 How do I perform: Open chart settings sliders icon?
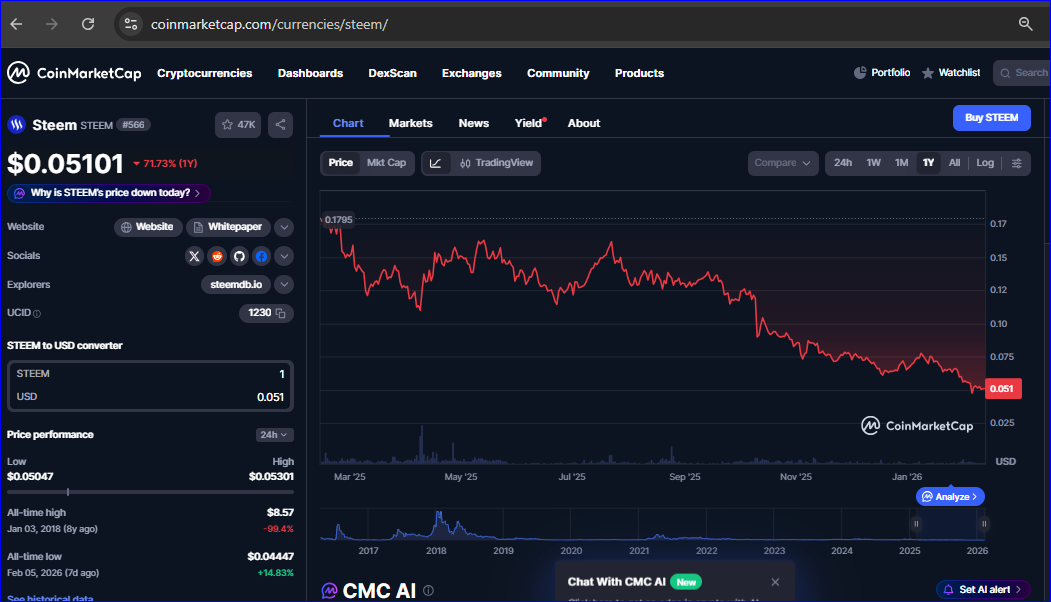pyautogui.click(x=1017, y=163)
